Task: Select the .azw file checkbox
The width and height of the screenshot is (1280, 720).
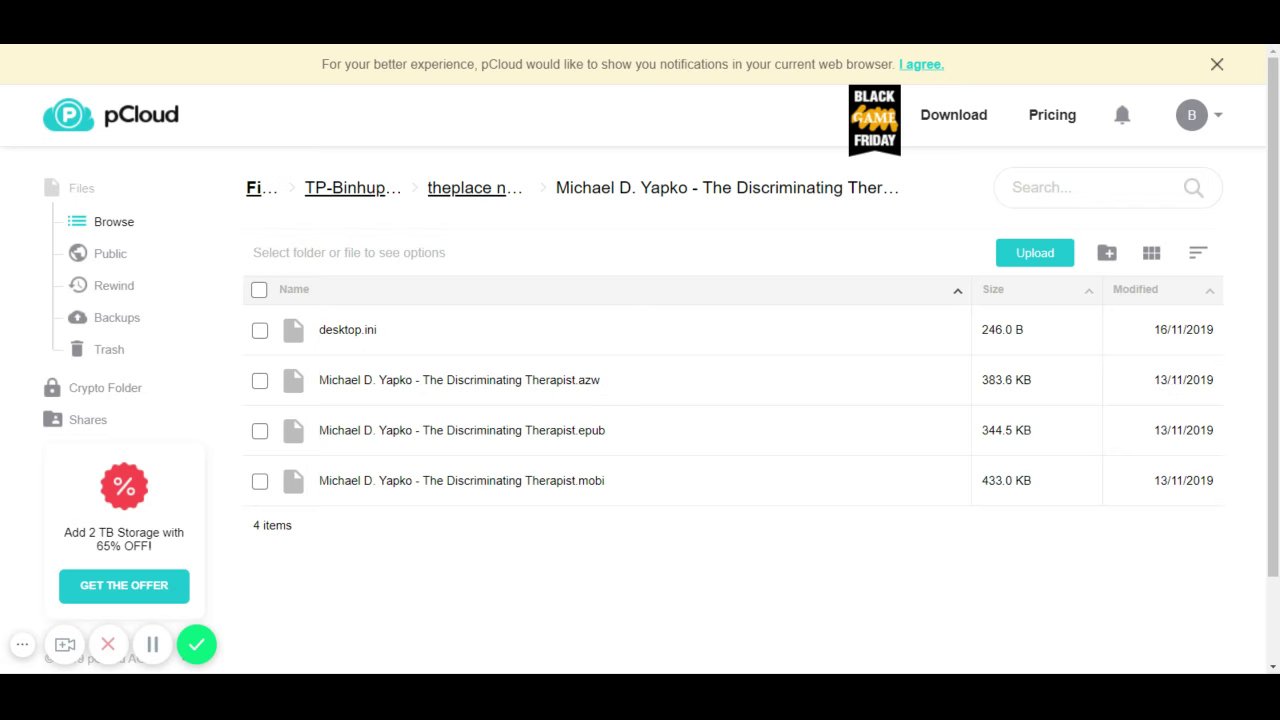Action: (x=260, y=381)
